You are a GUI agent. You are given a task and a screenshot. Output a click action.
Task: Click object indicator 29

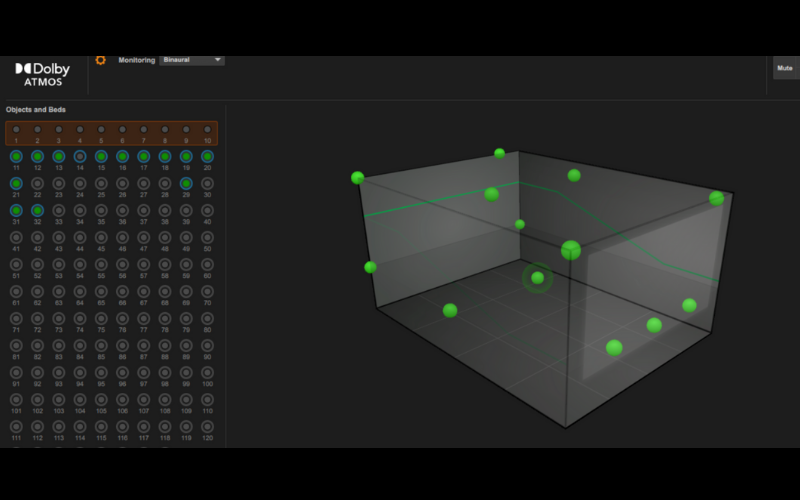(186, 184)
